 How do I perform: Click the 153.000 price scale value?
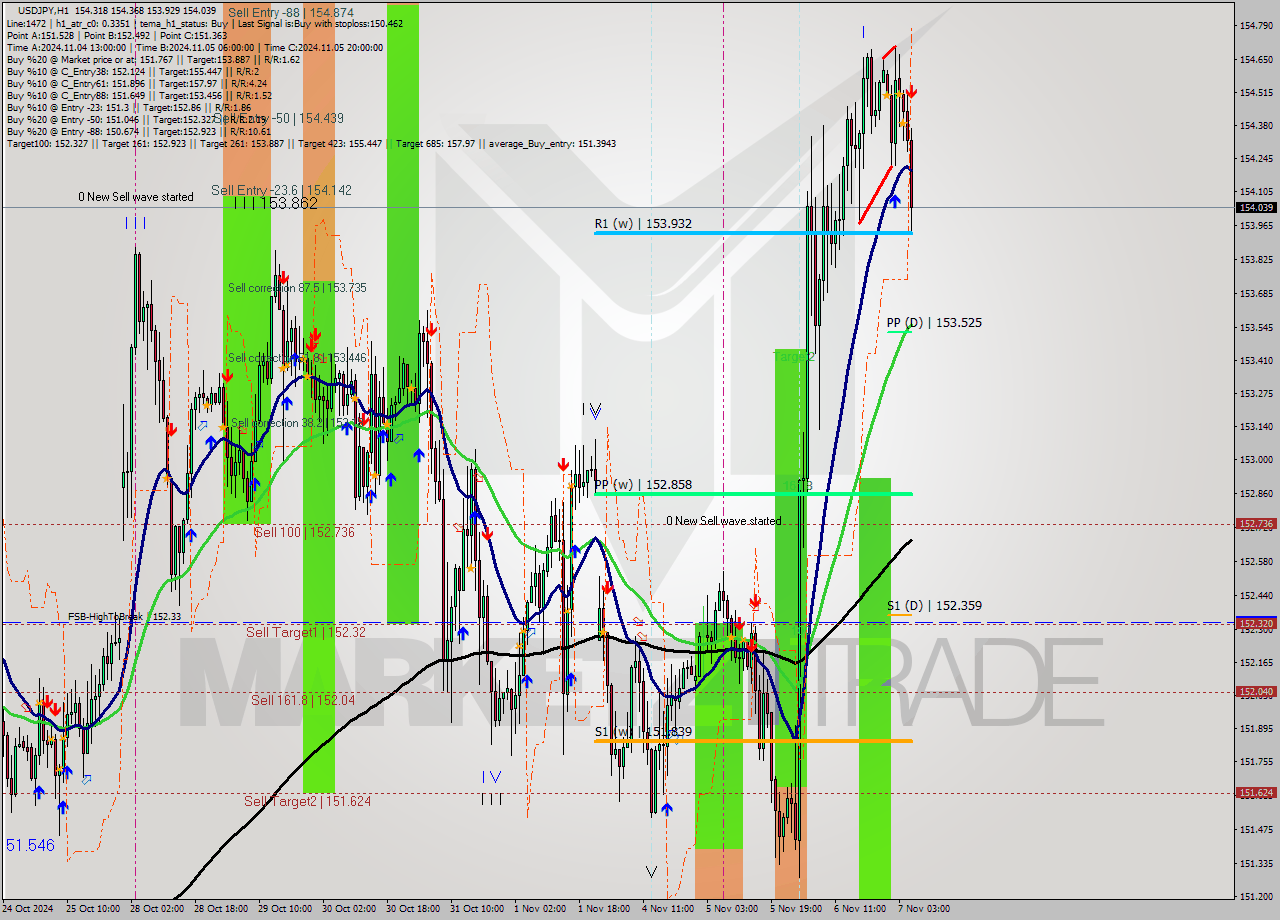[1256, 459]
